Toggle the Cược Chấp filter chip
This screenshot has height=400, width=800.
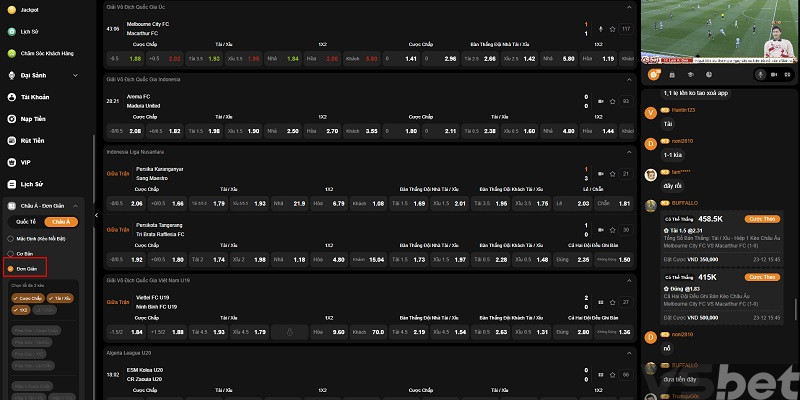coord(26,298)
